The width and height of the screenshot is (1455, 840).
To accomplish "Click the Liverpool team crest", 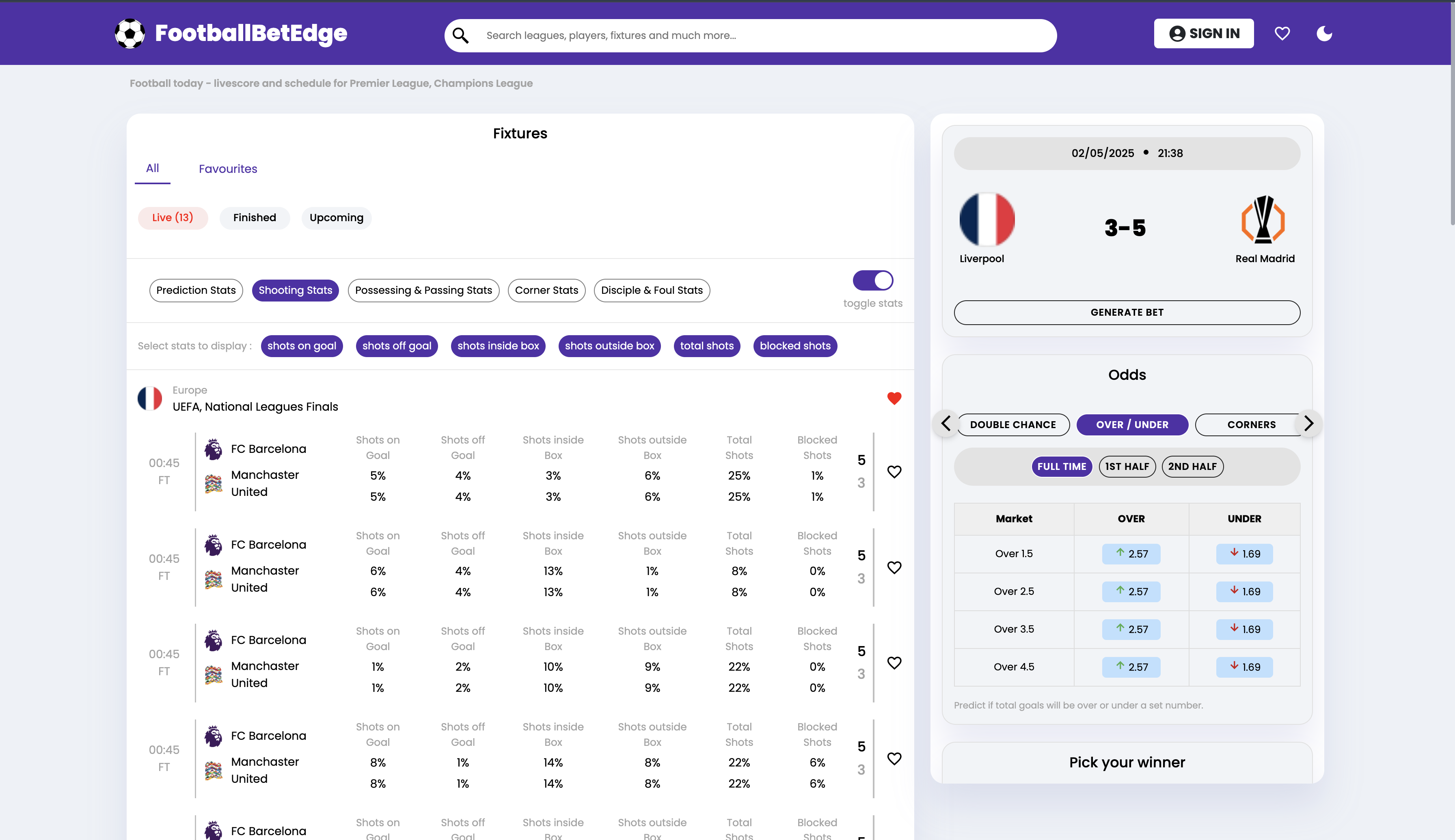I will (987, 219).
